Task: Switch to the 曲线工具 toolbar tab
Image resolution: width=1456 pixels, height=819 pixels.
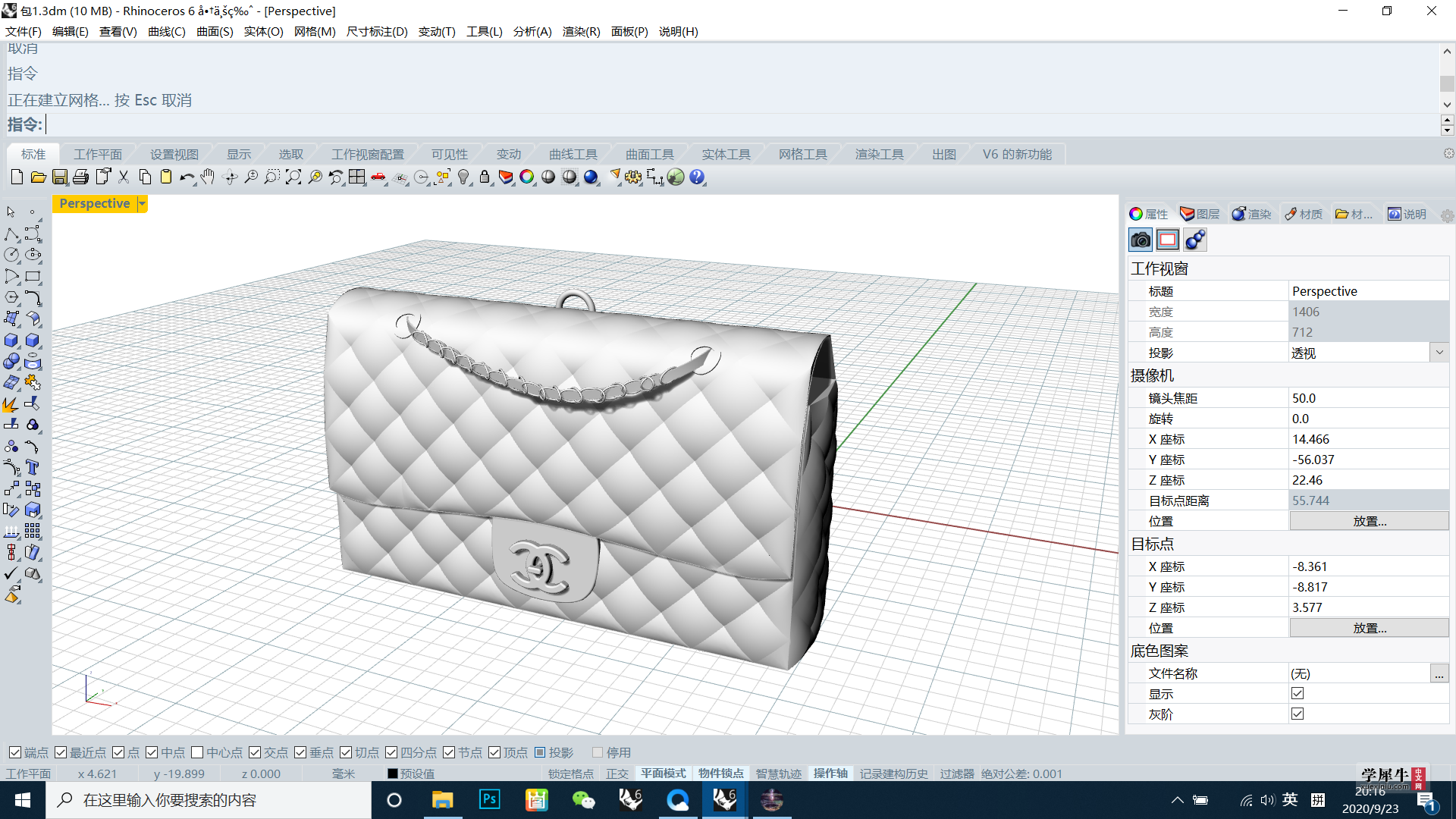Action: pyautogui.click(x=573, y=154)
